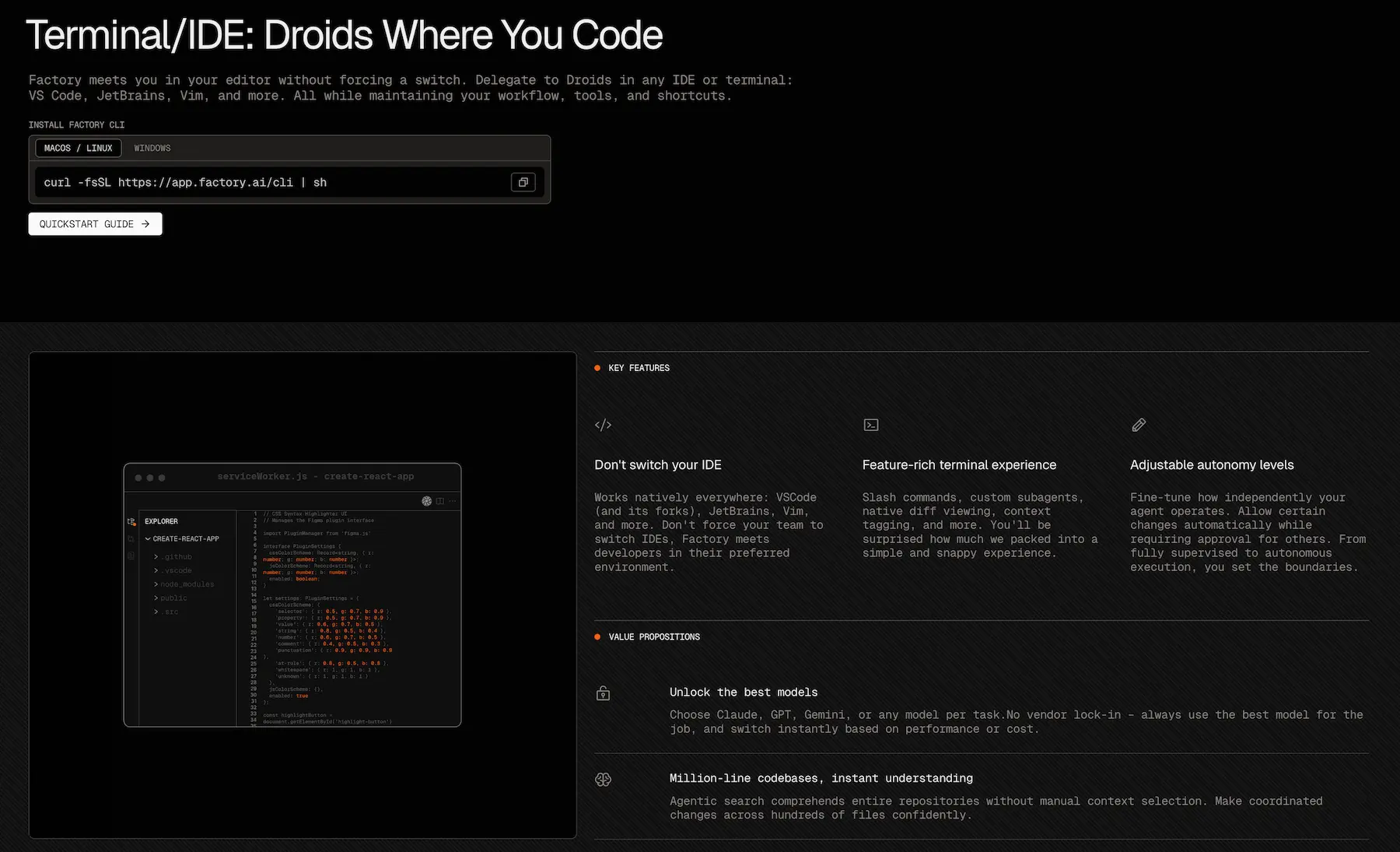Click the terminal icon above terminal feature
1400x852 pixels.
click(x=871, y=425)
